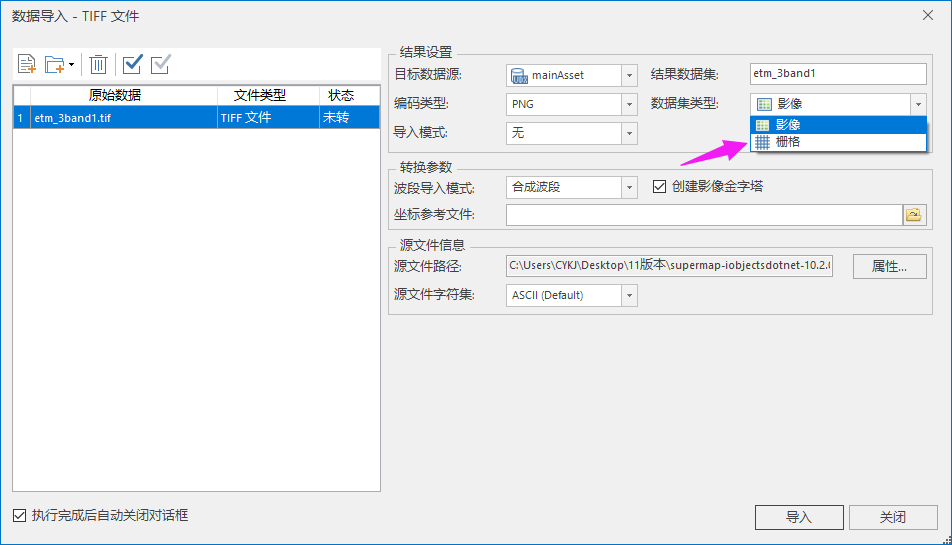Viewport: 952px width, 545px height.
Task: Open the 波段导入模式 dropdown
Action: (630, 188)
